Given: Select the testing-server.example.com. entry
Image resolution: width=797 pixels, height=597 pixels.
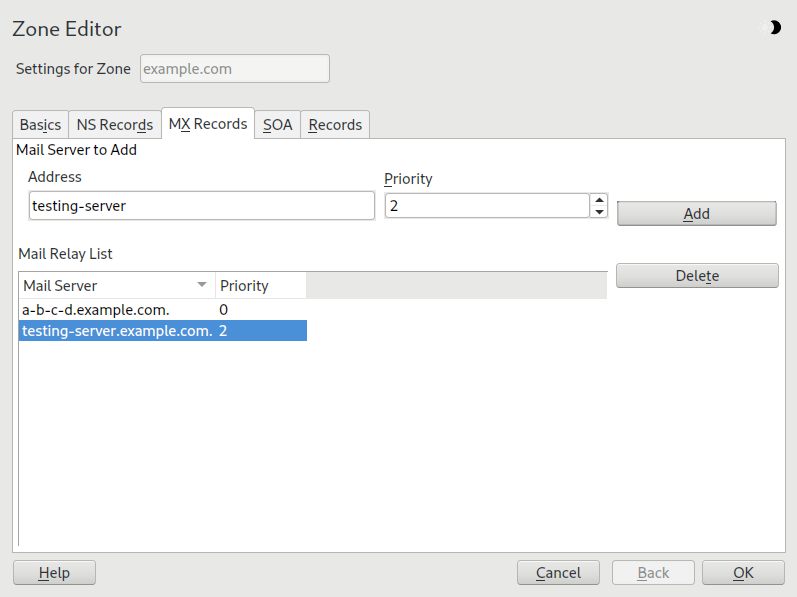Looking at the screenshot, I should pos(116,331).
